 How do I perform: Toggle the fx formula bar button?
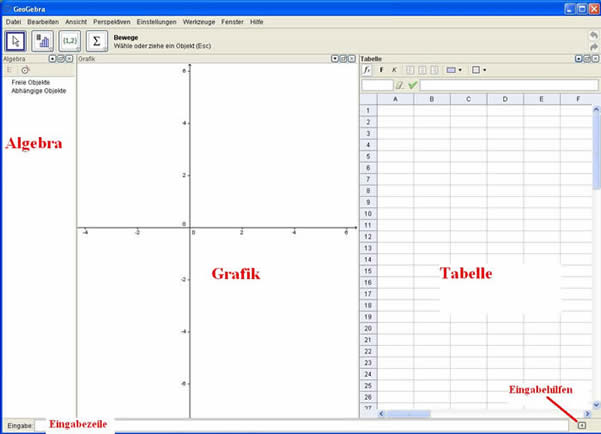(x=367, y=70)
